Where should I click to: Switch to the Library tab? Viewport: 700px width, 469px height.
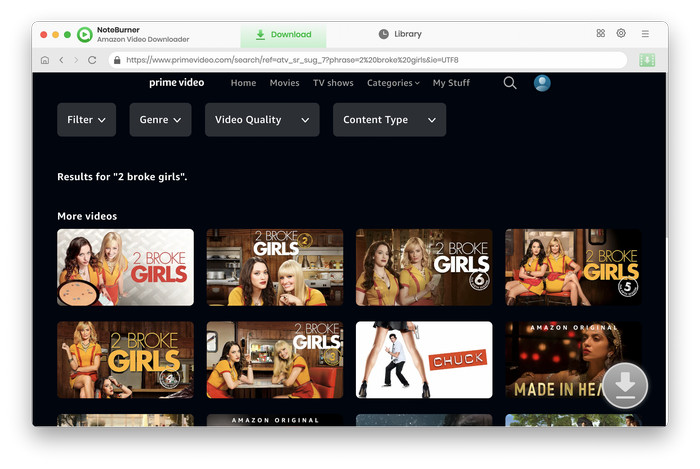(400, 34)
